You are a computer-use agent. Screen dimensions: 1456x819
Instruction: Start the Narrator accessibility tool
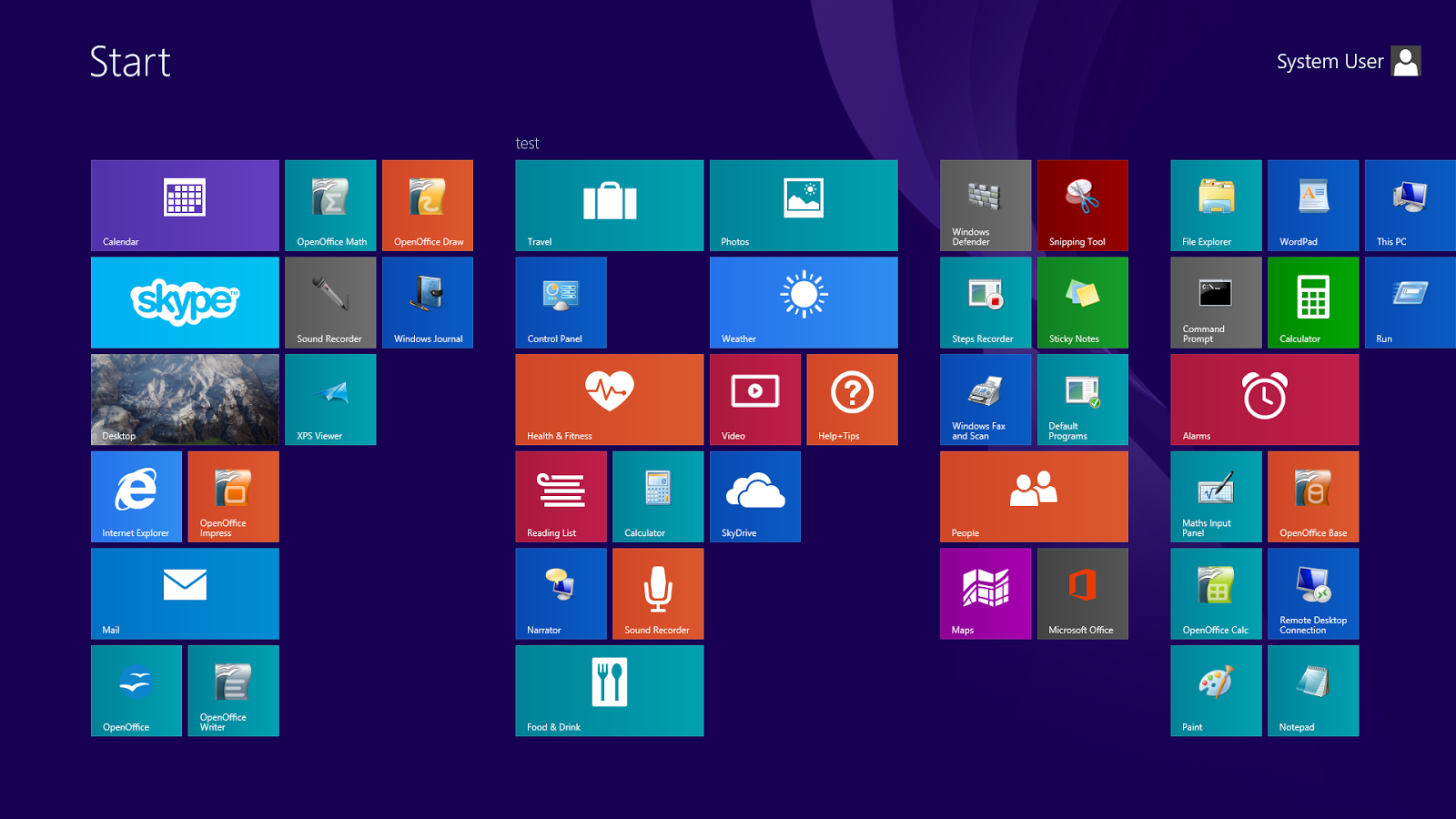point(561,593)
